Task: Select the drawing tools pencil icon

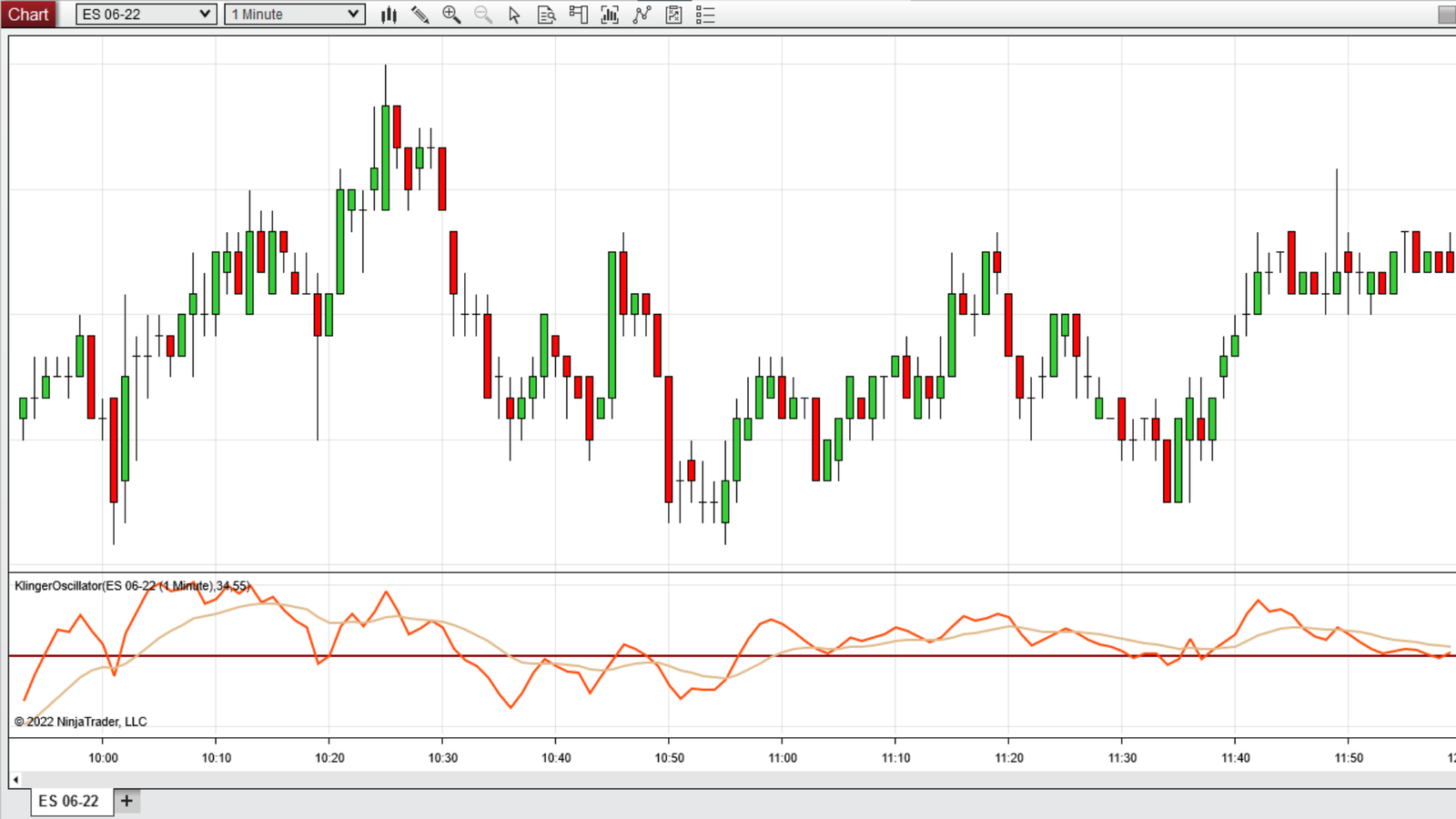Action: click(420, 15)
